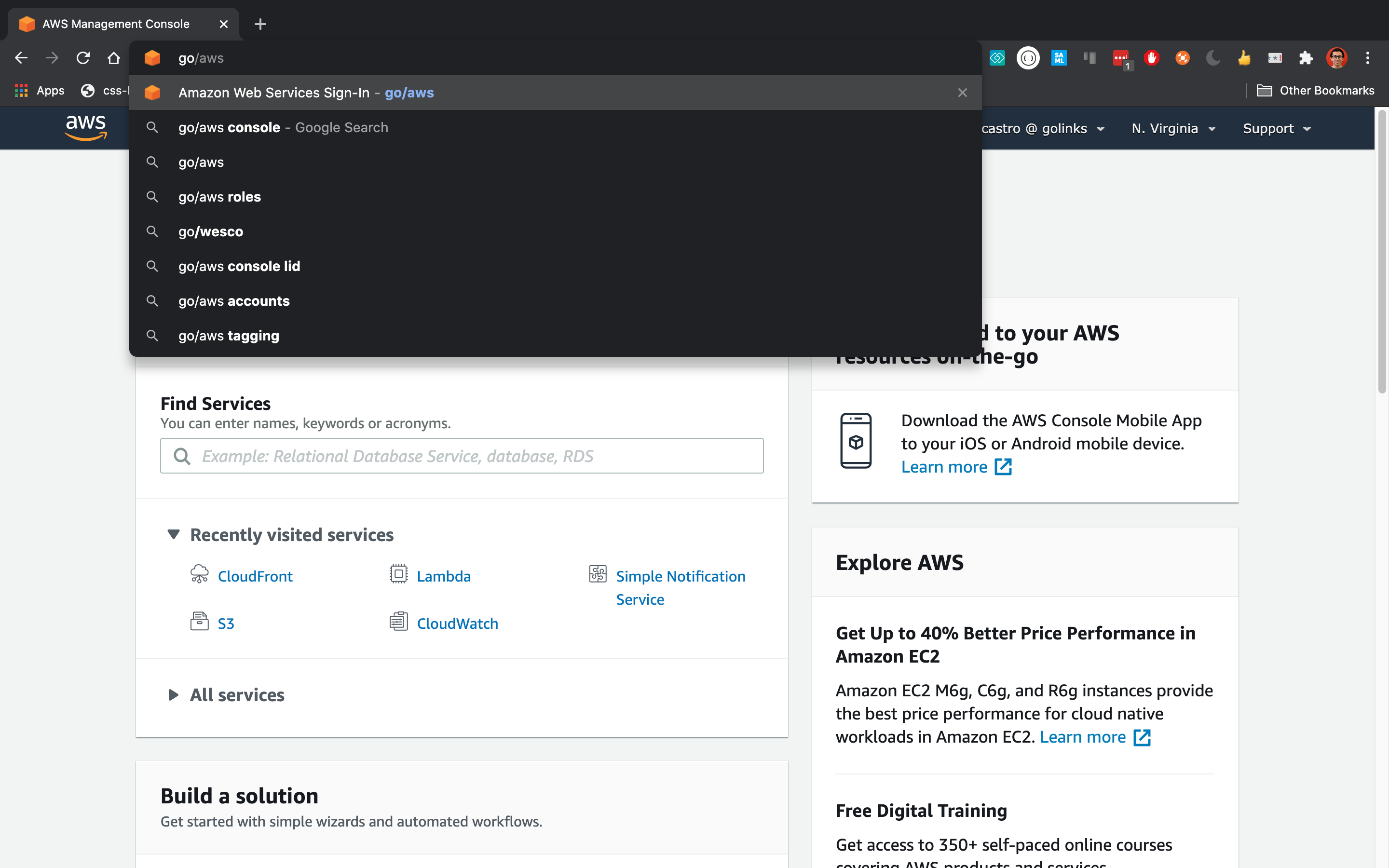Click the browser home icon
Viewport: 1389px width, 868px height.
pyautogui.click(x=114, y=58)
